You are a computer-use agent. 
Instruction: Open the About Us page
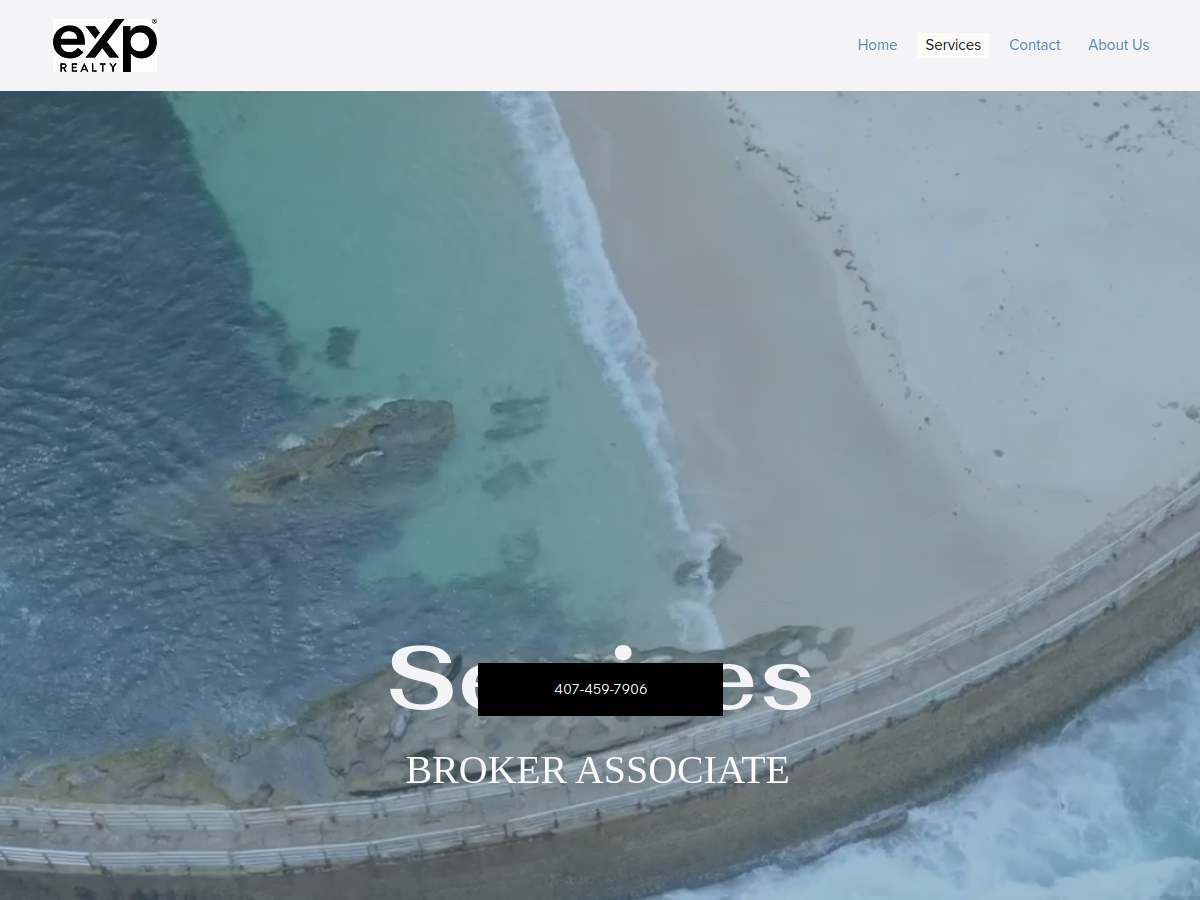pyautogui.click(x=1119, y=45)
